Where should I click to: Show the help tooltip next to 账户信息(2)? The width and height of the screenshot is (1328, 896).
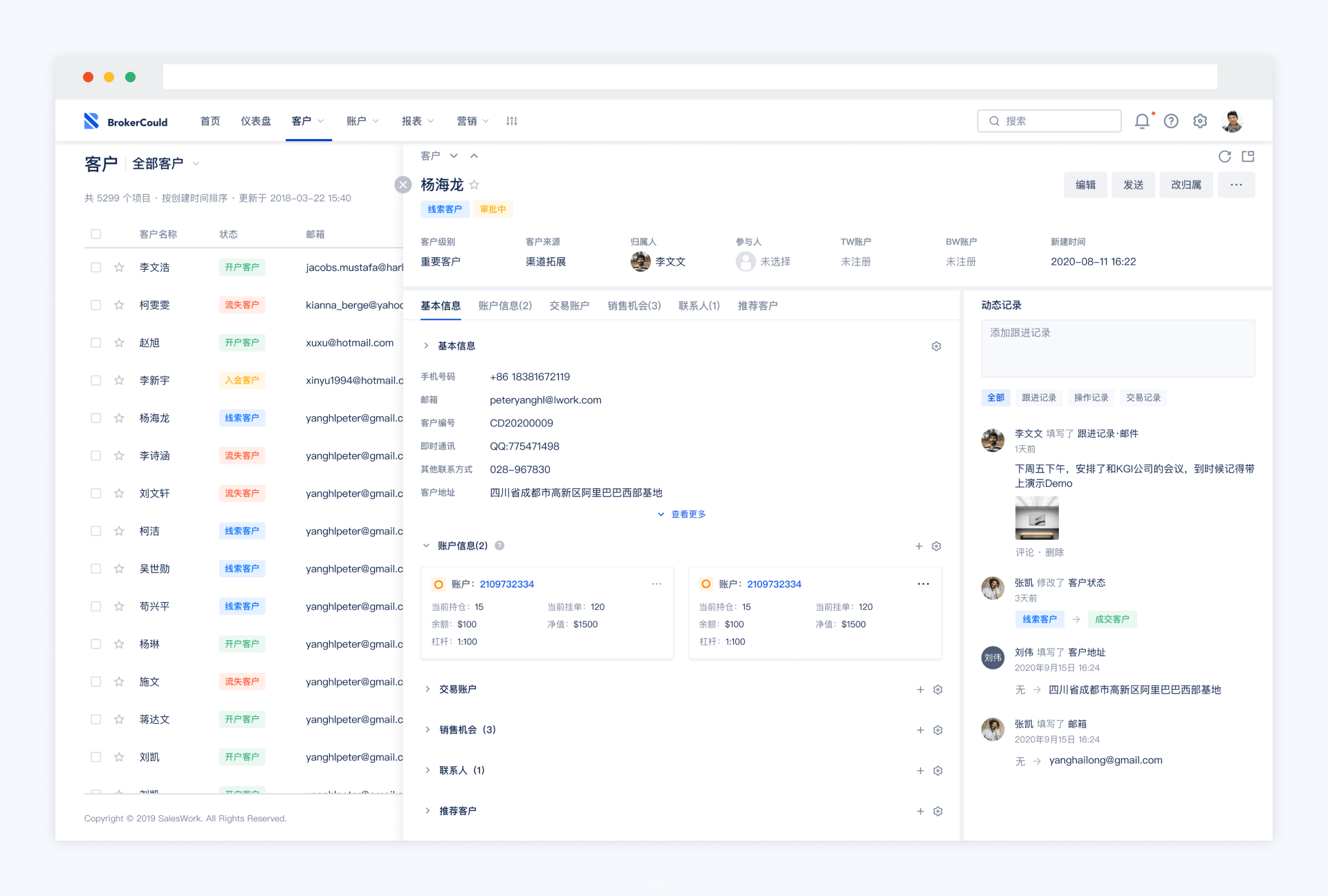[499, 545]
